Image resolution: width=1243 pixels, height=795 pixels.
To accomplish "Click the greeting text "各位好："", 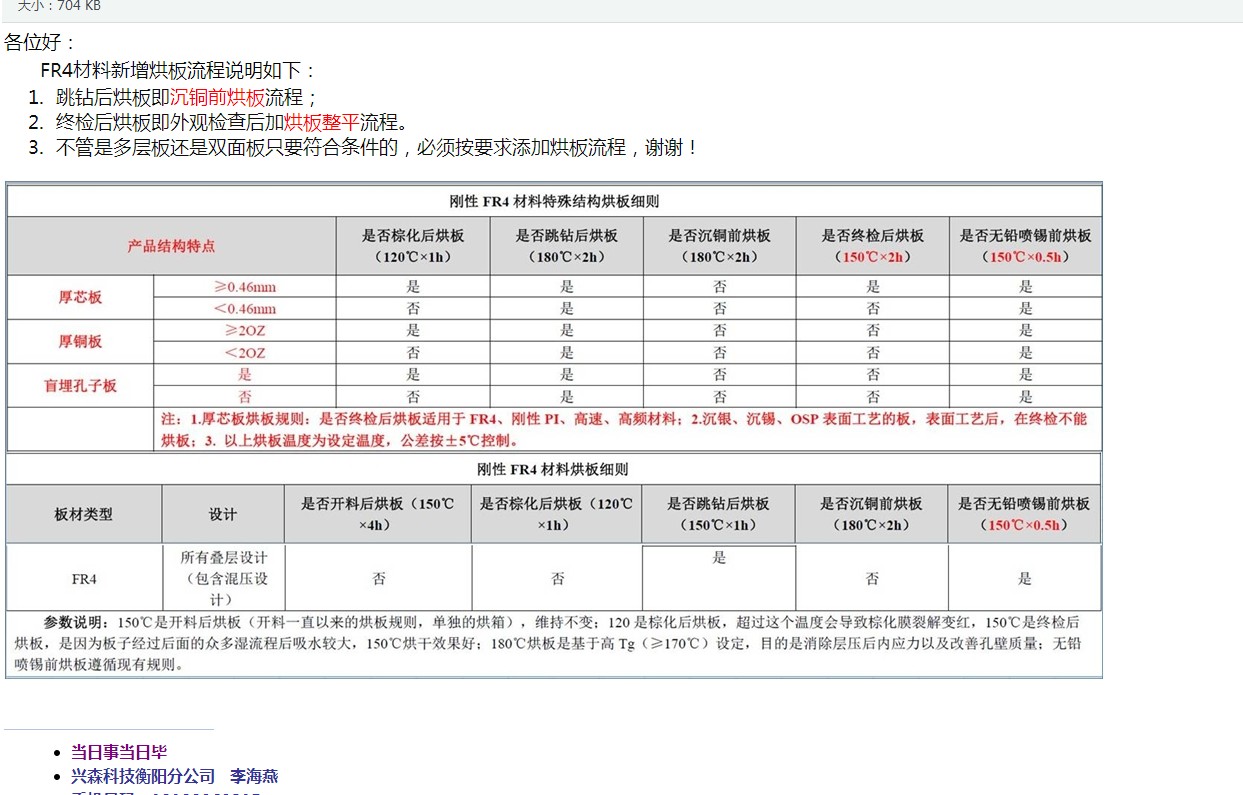I will (40, 43).
